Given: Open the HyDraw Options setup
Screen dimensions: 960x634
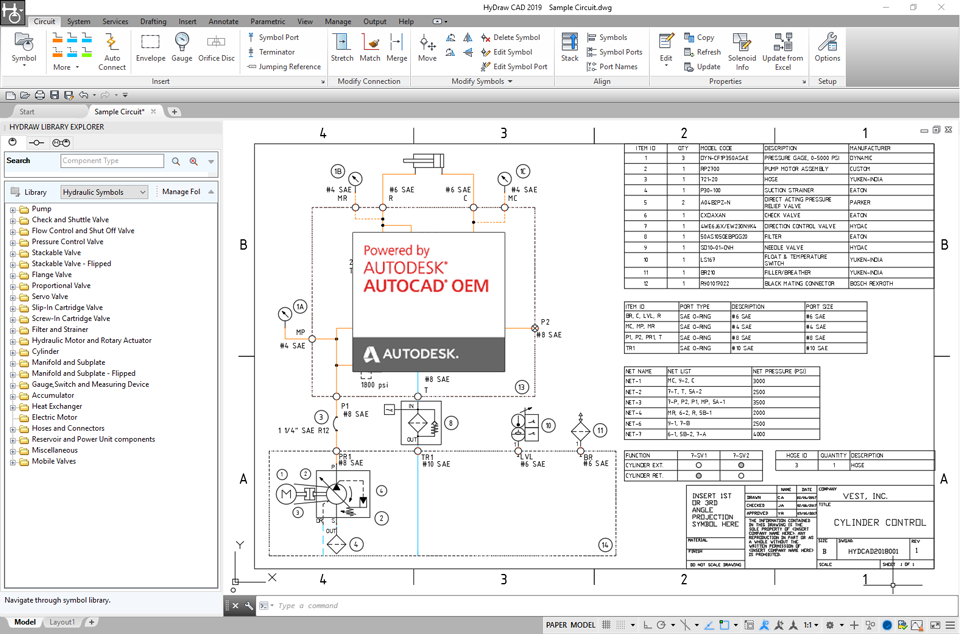Looking at the screenshot, I should 827,48.
